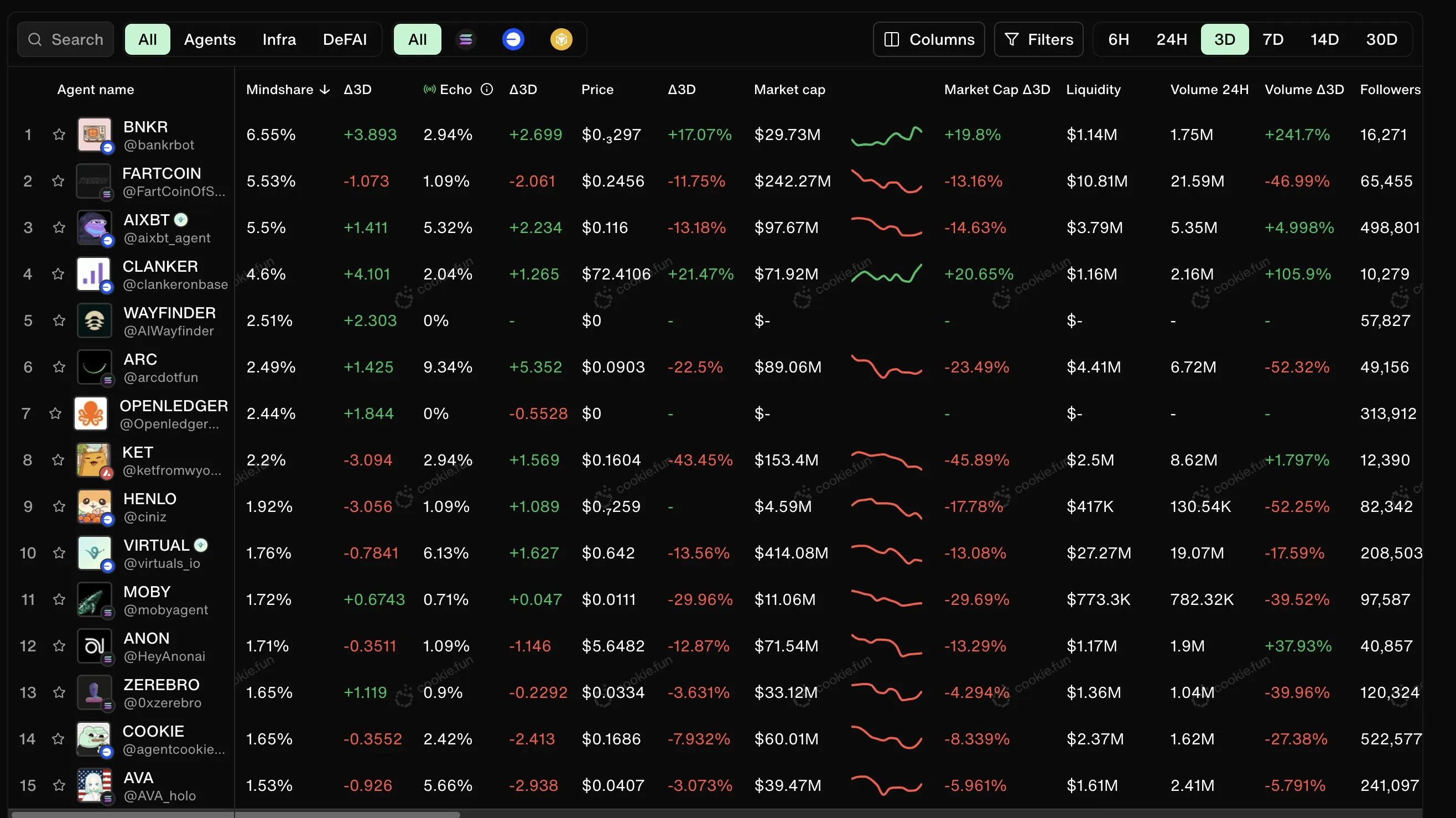Open the KET cat avatar
The height and width of the screenshot is (818, 1456).
coord(93,460)
